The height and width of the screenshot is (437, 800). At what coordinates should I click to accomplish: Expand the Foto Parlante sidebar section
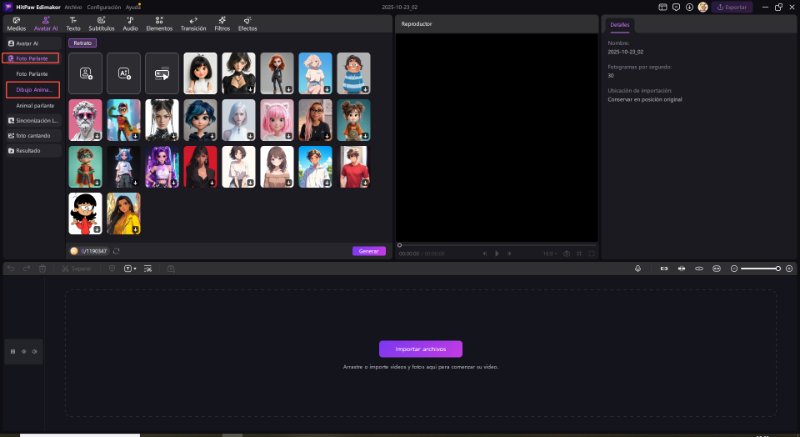pyautogui.click(x=32, y=59)
